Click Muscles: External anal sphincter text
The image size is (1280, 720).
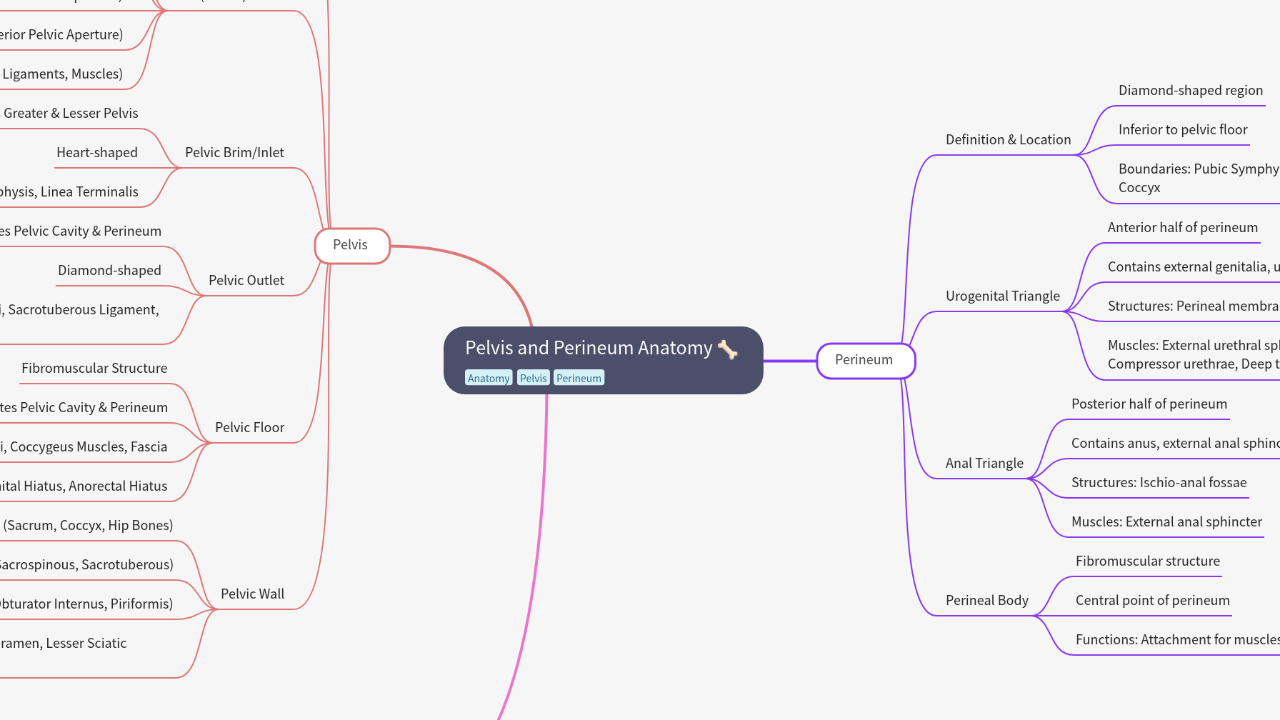(x=1167, y=522)
